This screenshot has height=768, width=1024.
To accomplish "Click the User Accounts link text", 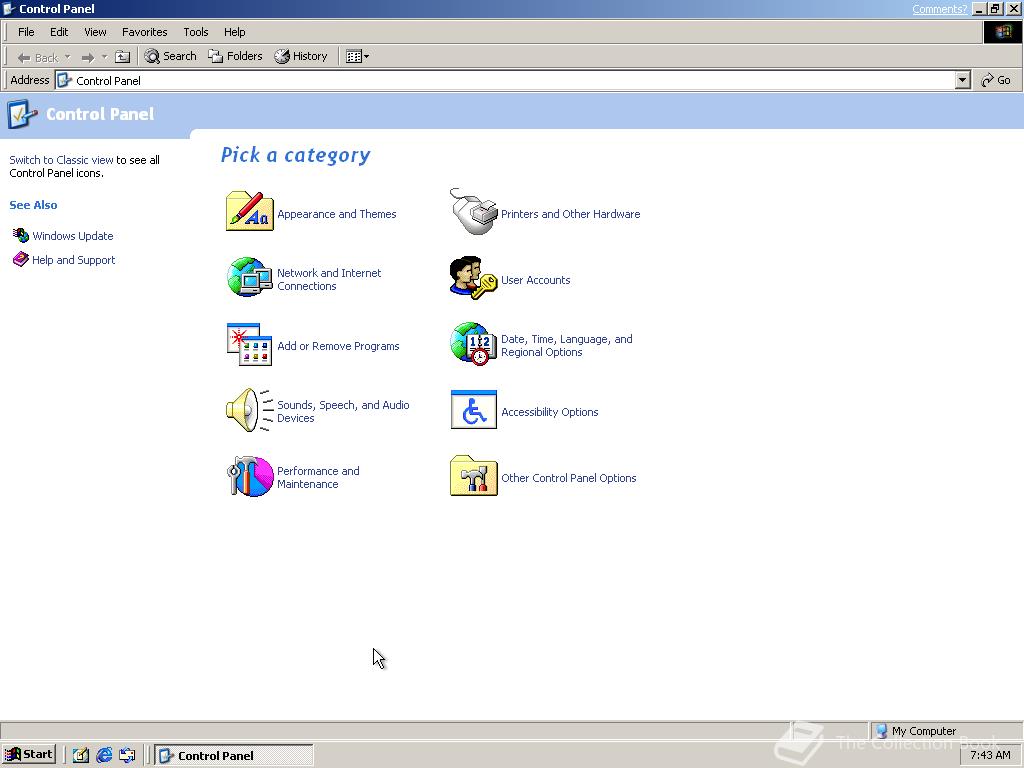I will (536, 280).
